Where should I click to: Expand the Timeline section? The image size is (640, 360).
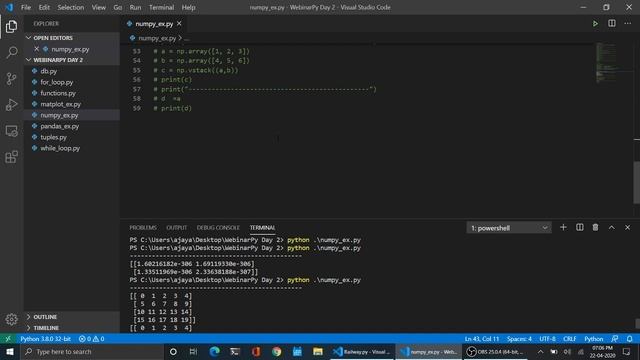[x=71, y=328]
